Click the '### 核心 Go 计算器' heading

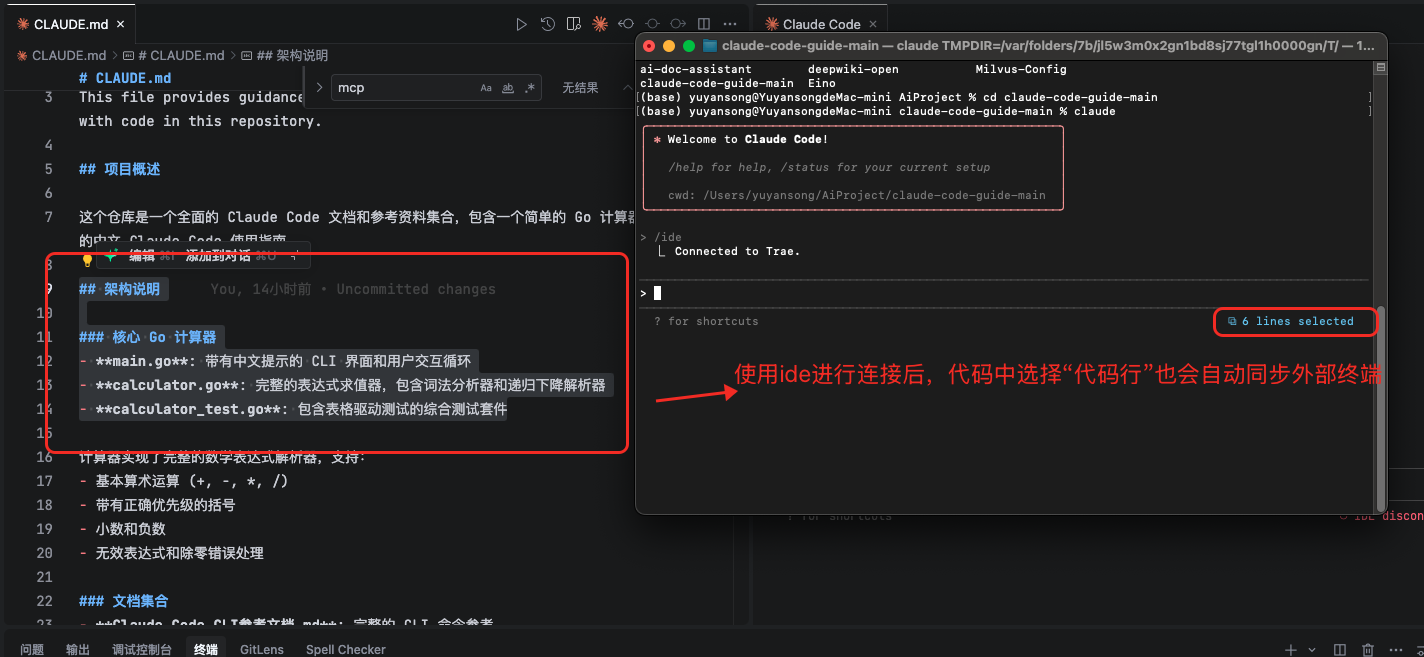pyautogui.click(x=148, y=337)
